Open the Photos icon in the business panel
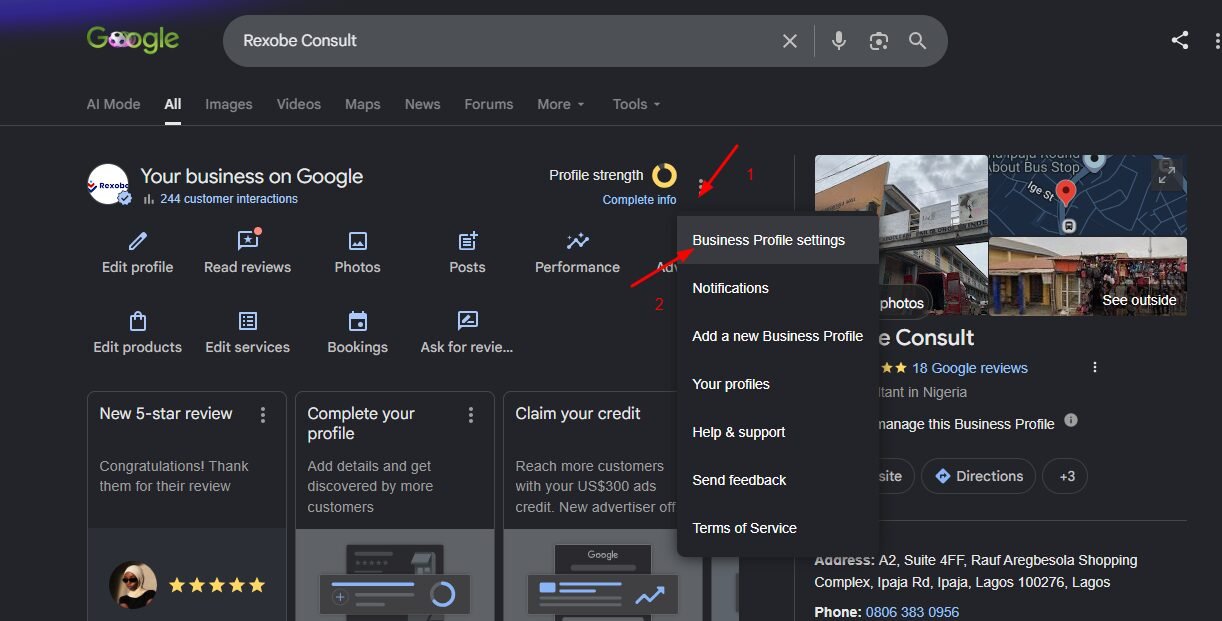The height and width of the screenshot is (621, 1222). (x=358, y=241)
